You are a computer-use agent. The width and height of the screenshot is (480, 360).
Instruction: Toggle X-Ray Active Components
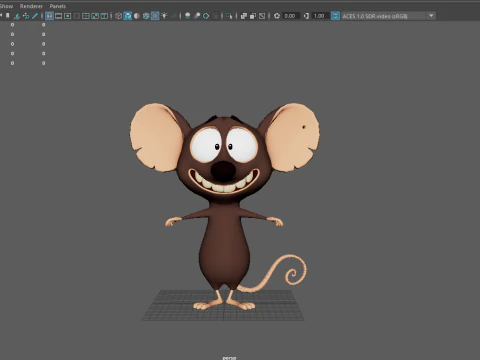click(x=253, y=16)
